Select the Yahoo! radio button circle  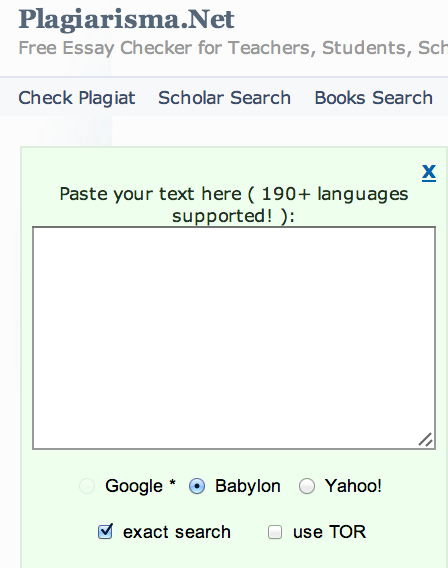tap(307, 486)
